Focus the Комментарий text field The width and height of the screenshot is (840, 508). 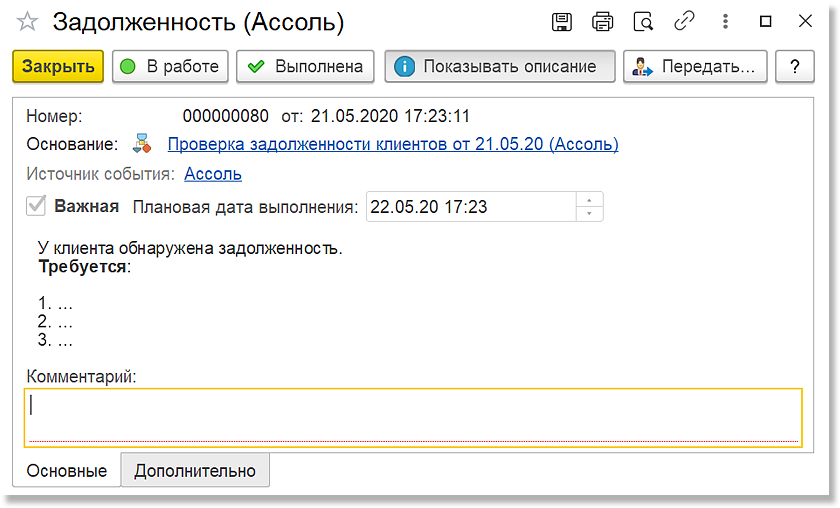pyautogui.click(x=413, y=417)
